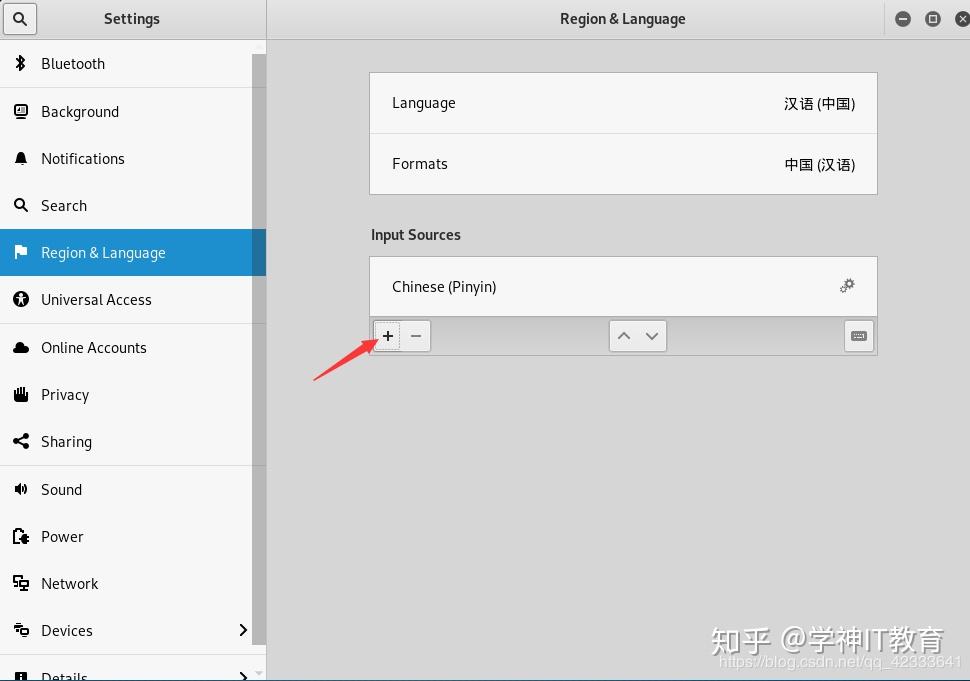Image resolution: width=970 pixels, height=681 pixels.
Task: Click the Notifications bell icon
Action: tap(21, 158)
